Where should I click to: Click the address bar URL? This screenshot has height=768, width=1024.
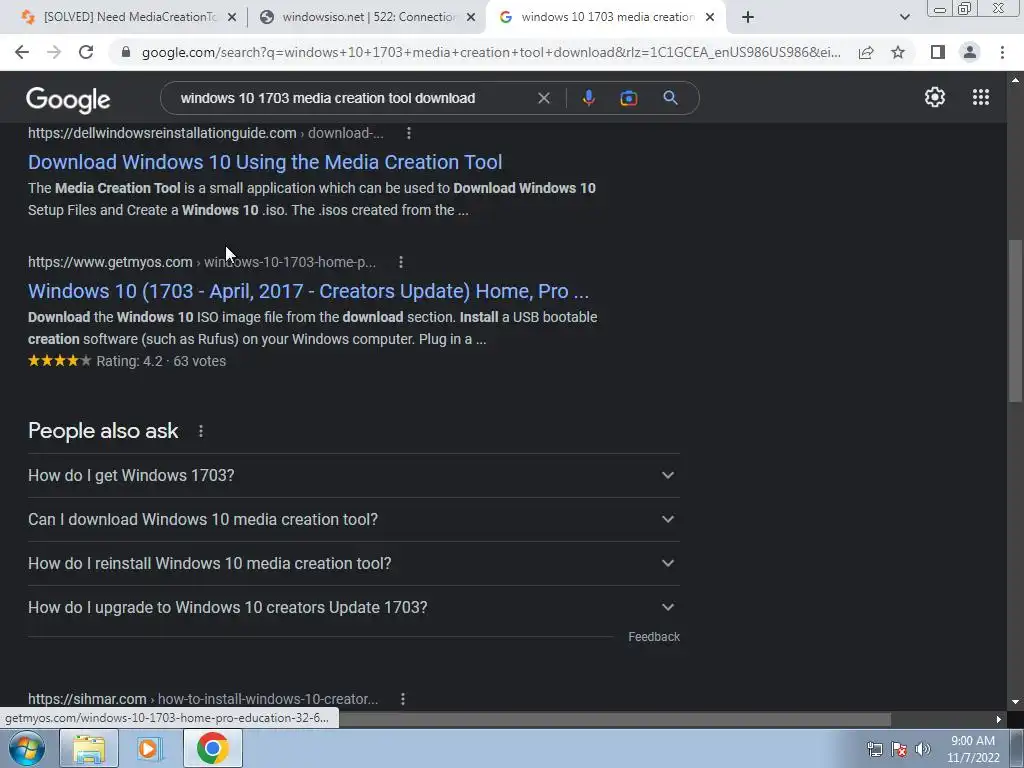coord(491,52)
